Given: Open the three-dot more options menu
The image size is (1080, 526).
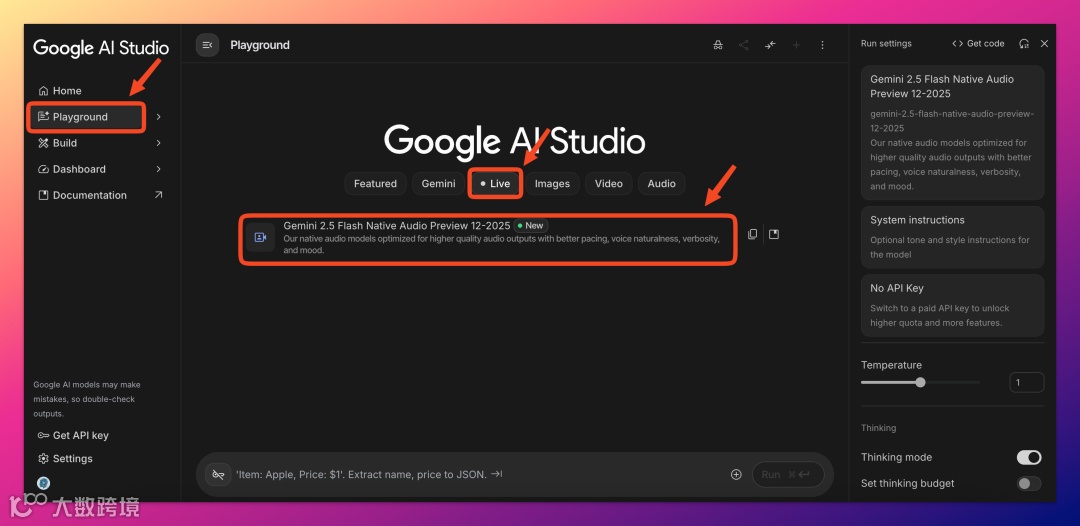Looking at the screenshot, I should 822,45.
